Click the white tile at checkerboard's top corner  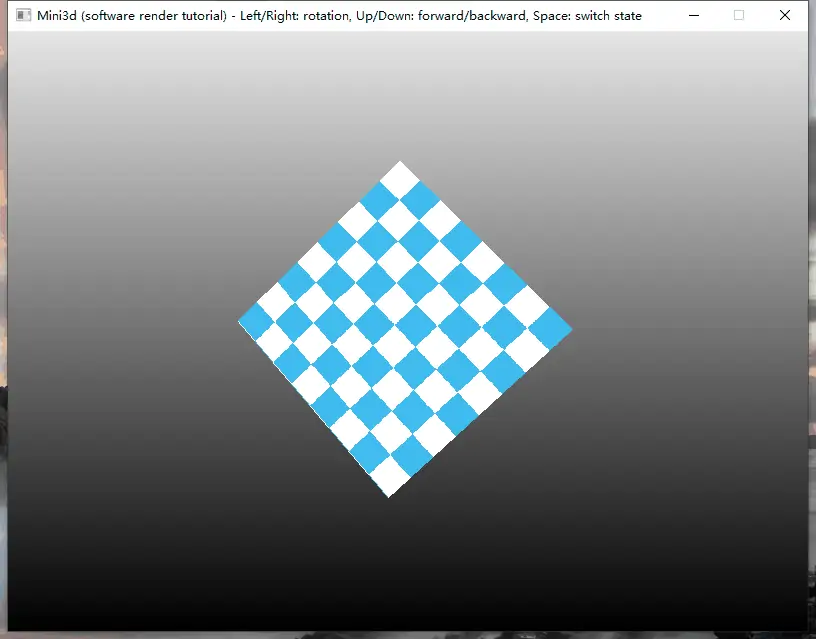pos(399,179)
